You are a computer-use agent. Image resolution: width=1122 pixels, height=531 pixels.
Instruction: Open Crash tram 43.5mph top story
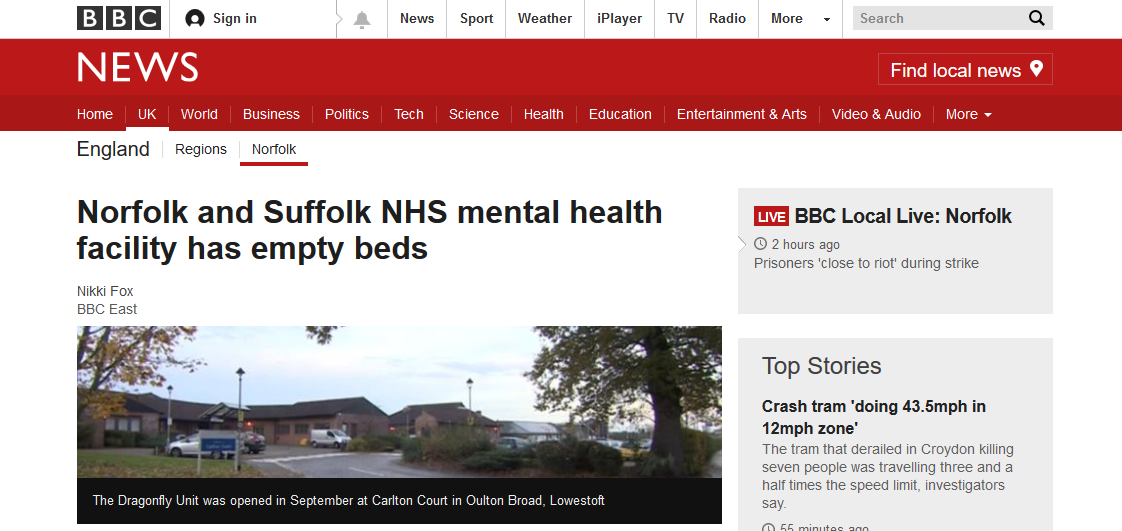(874, 417)
